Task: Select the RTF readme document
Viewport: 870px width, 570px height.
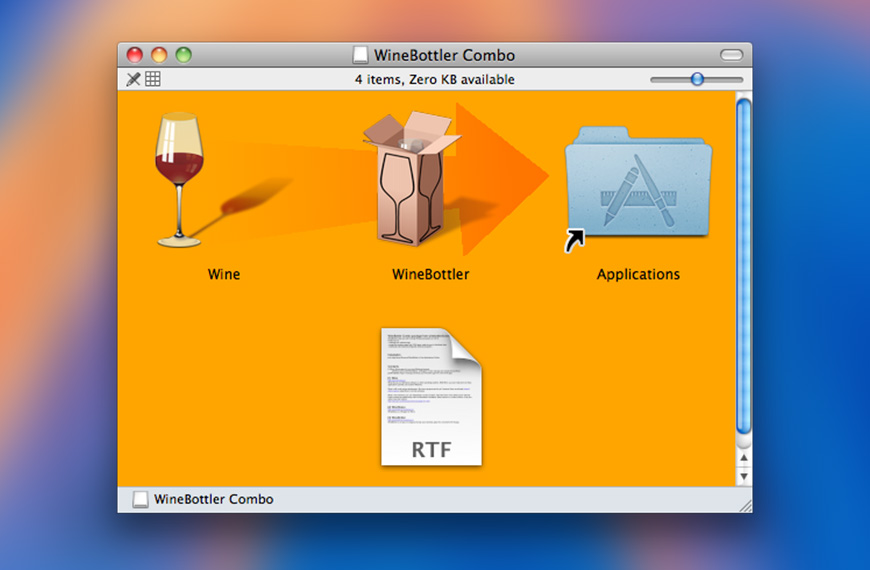Action: click(x=431, y=396)
